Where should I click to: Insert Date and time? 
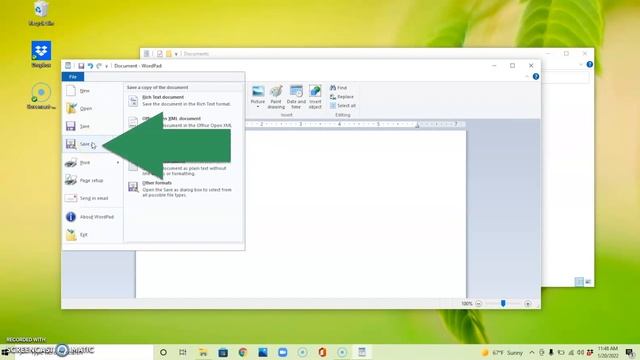(x=296, y=97)
